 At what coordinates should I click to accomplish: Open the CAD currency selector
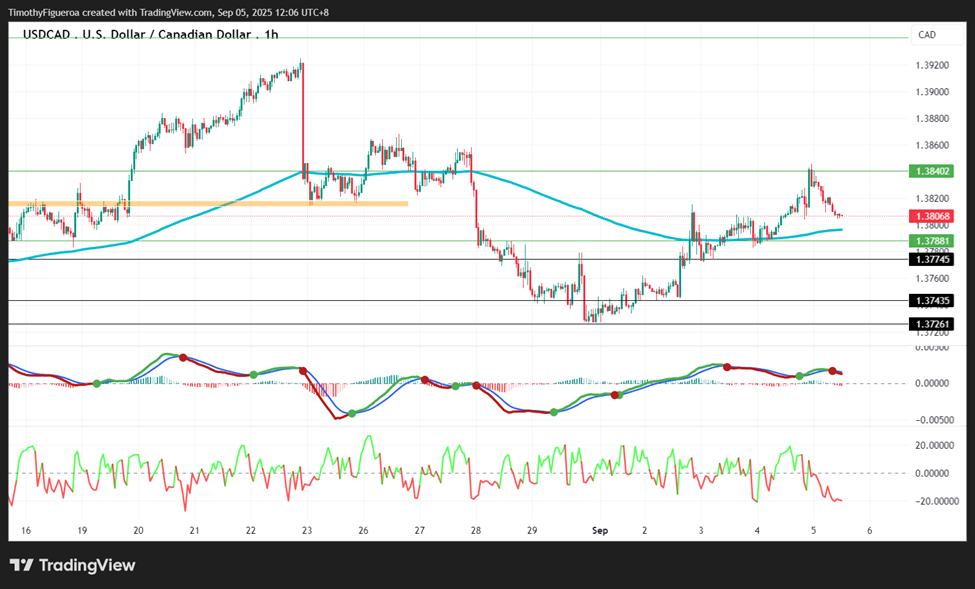point(937,35)
